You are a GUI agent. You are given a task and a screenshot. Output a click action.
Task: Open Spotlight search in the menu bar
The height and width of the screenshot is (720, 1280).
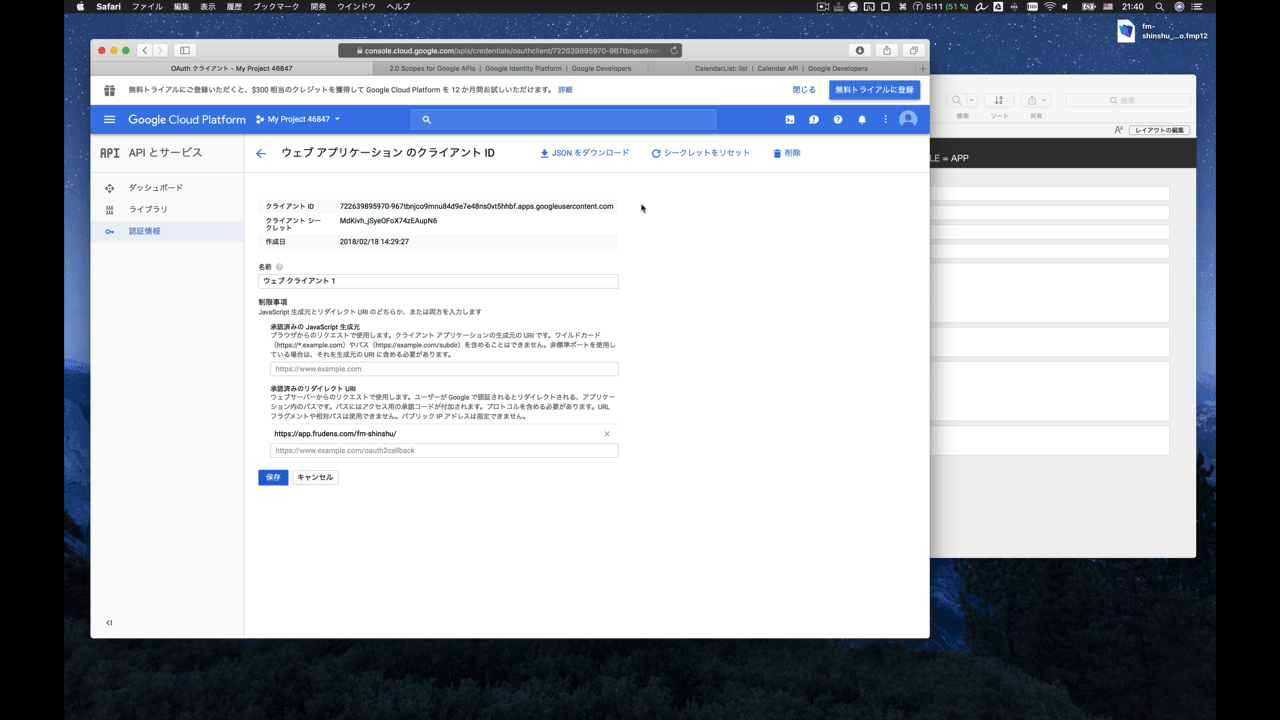tap(1160, 7)
